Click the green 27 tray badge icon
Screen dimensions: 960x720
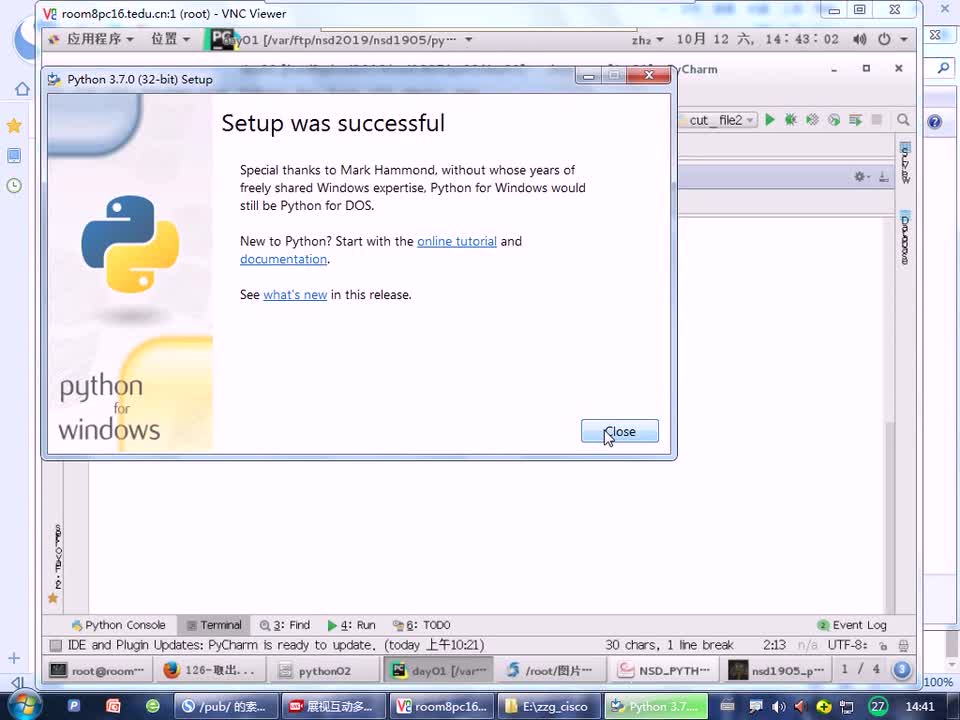878,706
